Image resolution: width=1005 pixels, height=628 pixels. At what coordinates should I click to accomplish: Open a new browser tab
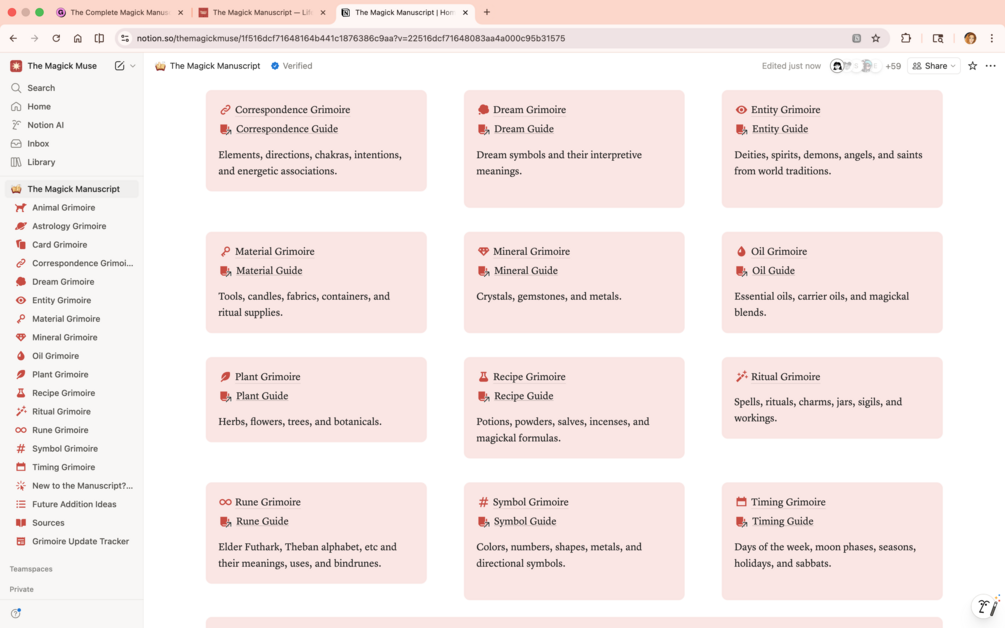pos(486,12)
